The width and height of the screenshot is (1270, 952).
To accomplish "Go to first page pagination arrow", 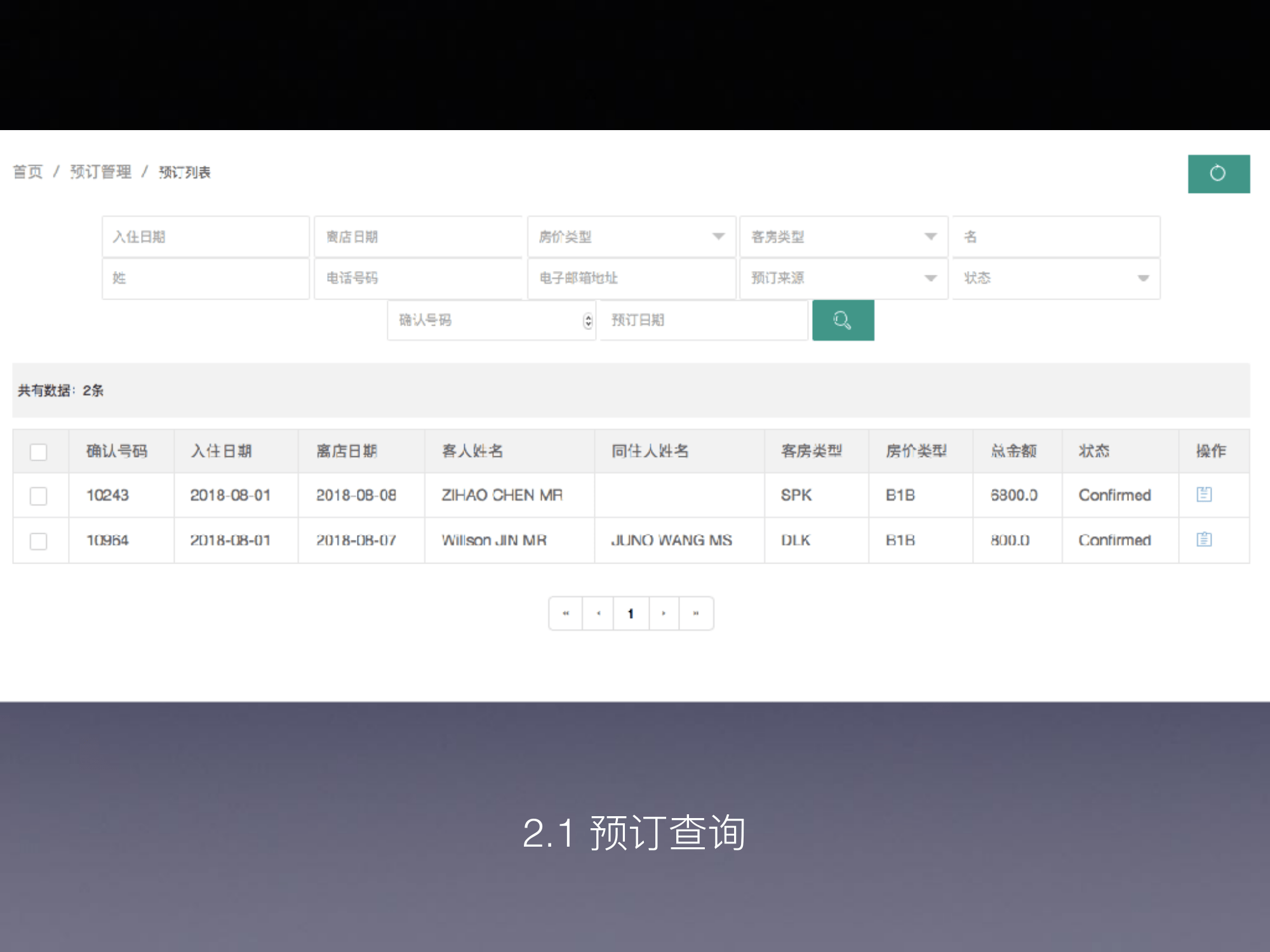I will point(566,613).
